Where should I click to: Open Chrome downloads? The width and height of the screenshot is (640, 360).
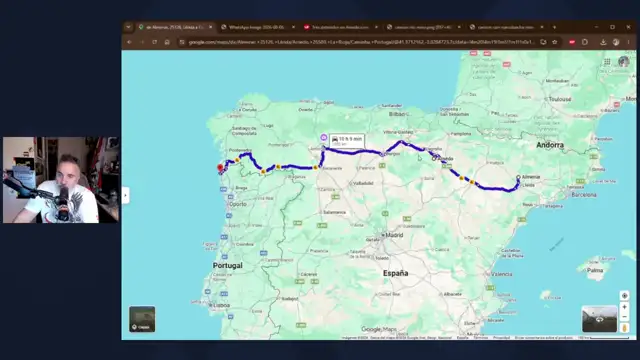tap(603, 42)
